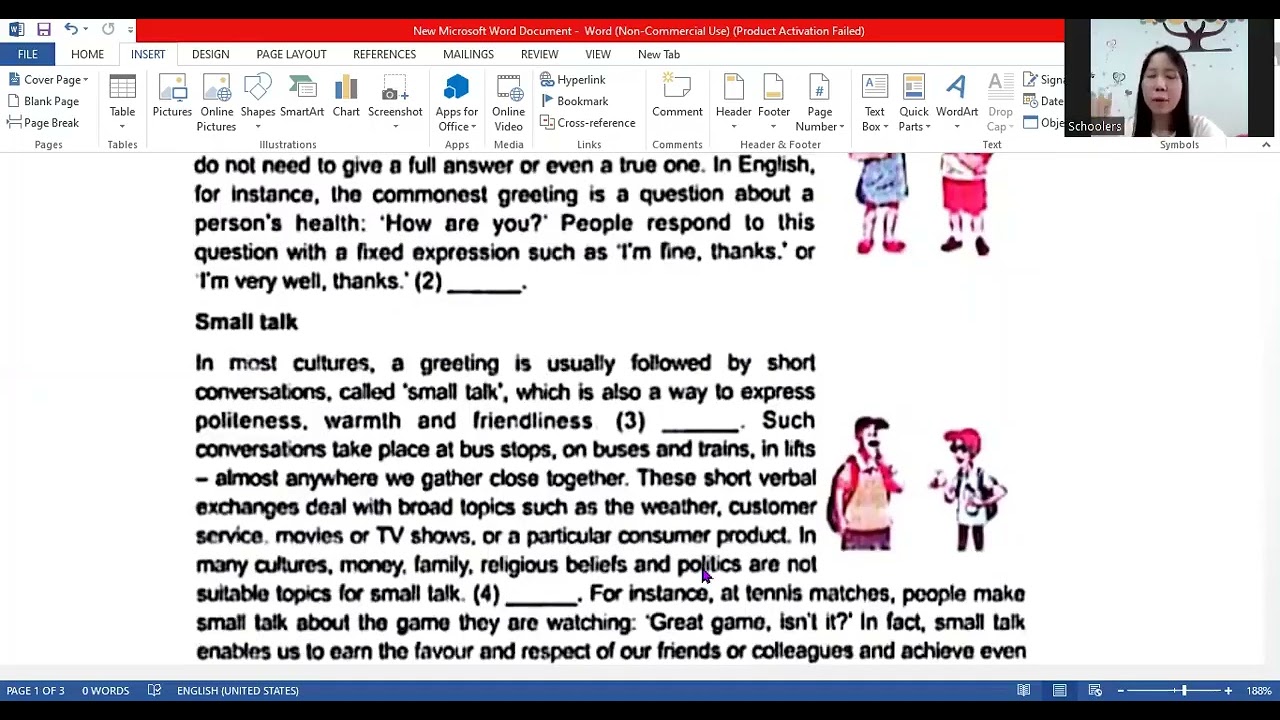This screenshot has width=1280, height=720.
Task: Open the Header gallery
Action: (x=733, y=102)
